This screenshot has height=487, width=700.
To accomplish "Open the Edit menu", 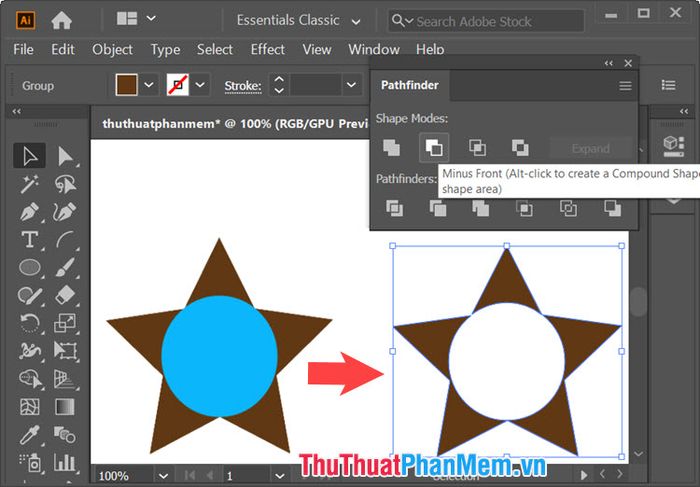I will (x=62, y=49).
